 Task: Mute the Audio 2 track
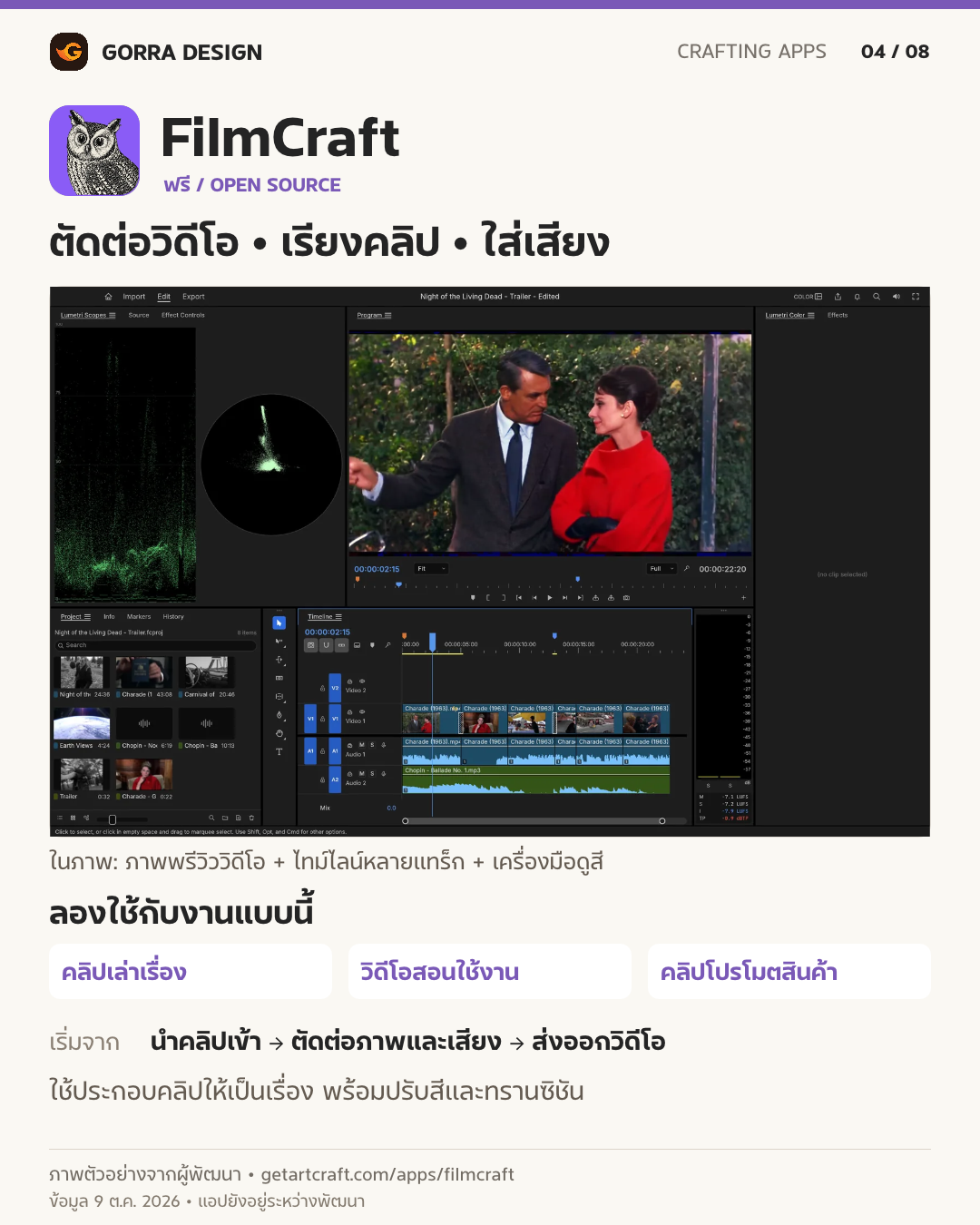361,774
